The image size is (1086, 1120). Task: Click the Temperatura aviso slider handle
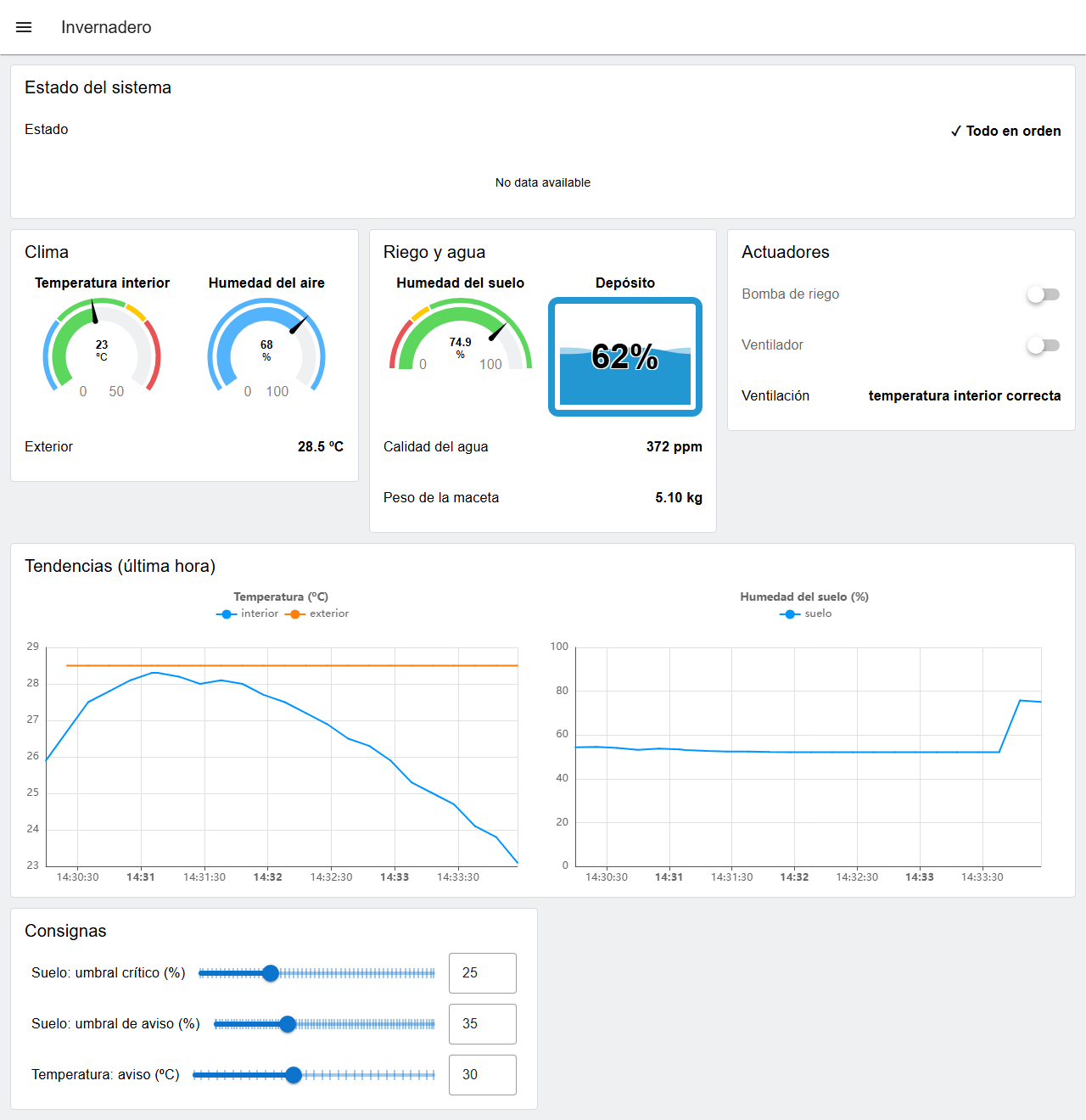pos(294,1075)
